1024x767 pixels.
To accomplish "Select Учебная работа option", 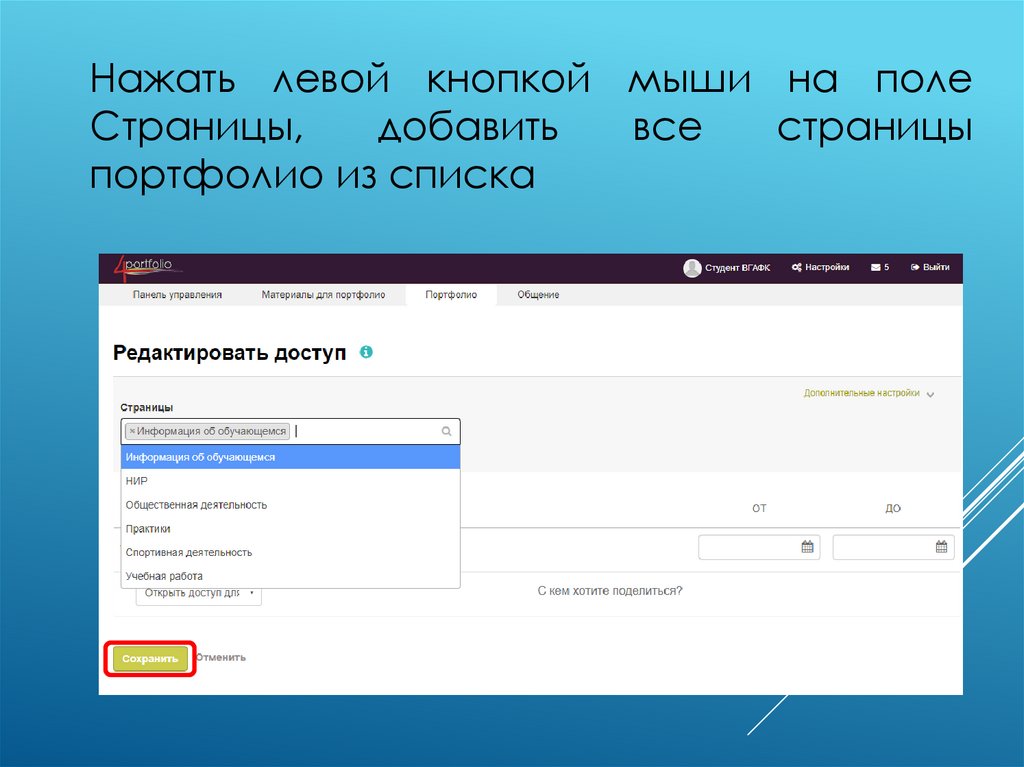I will coord(291,576).
